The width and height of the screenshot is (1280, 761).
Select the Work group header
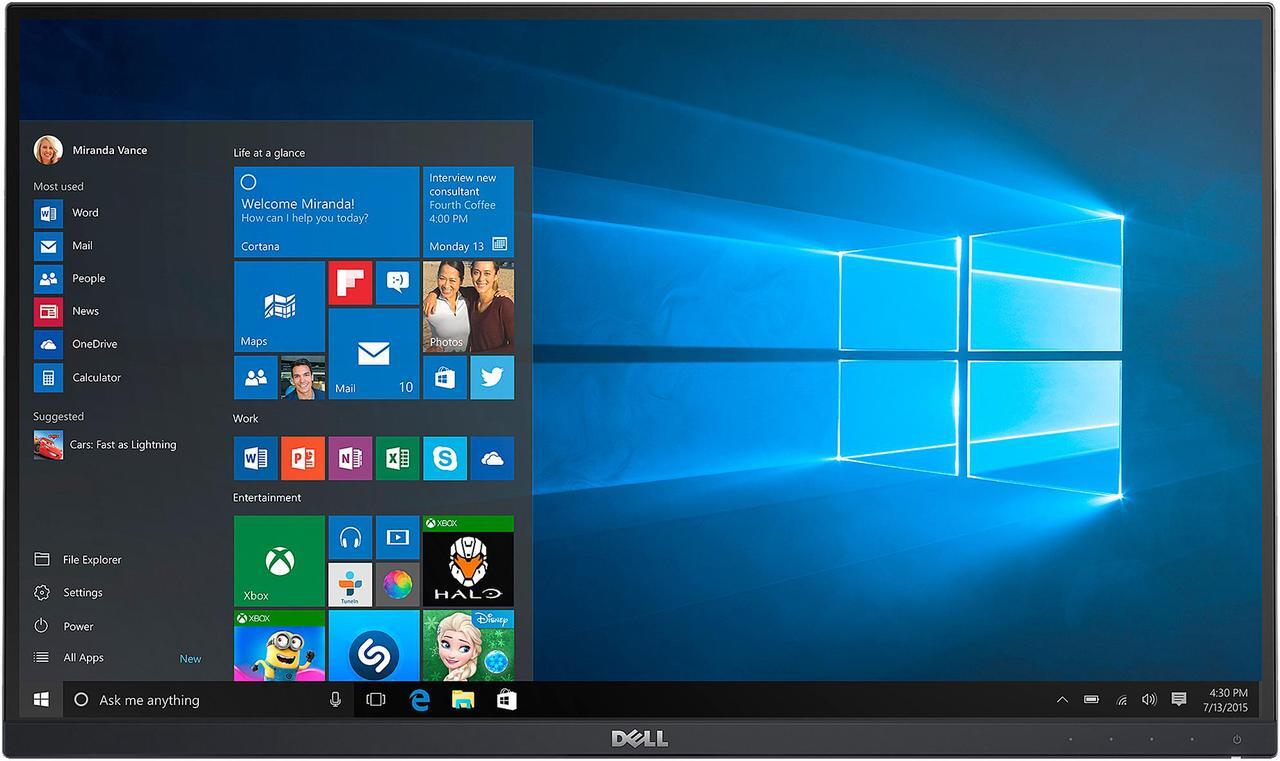[x=246, y=419]
